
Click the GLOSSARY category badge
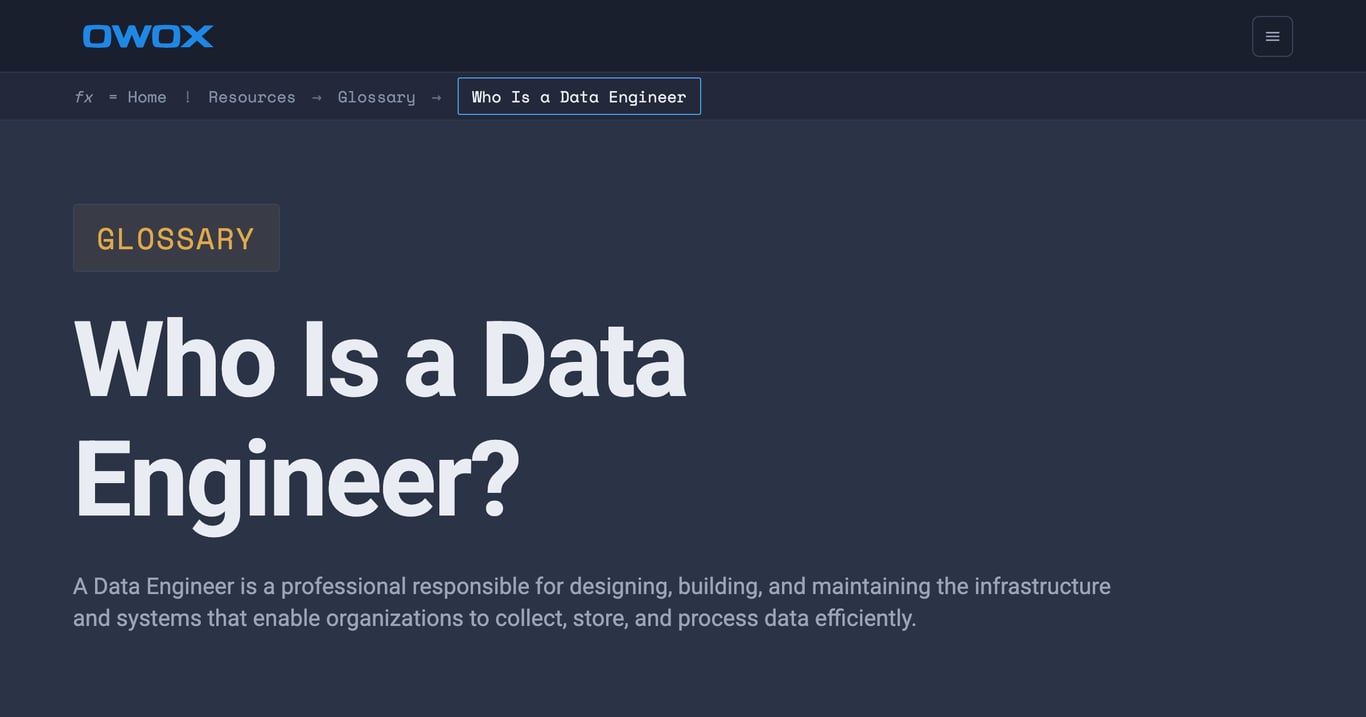pos(176,238)
